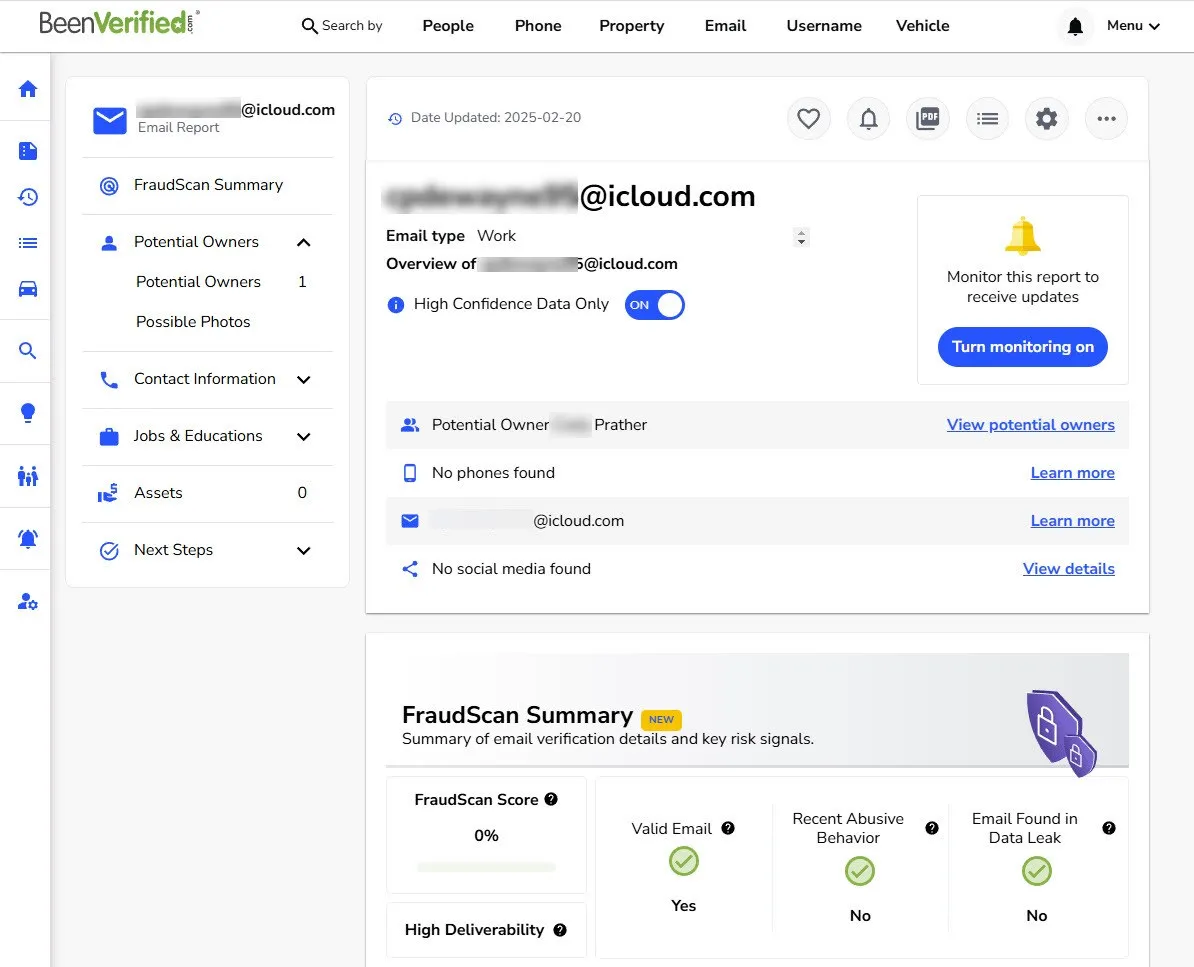Click the Turn monitoring on button
The image size is (1194, 967).
click(1022, 347)
